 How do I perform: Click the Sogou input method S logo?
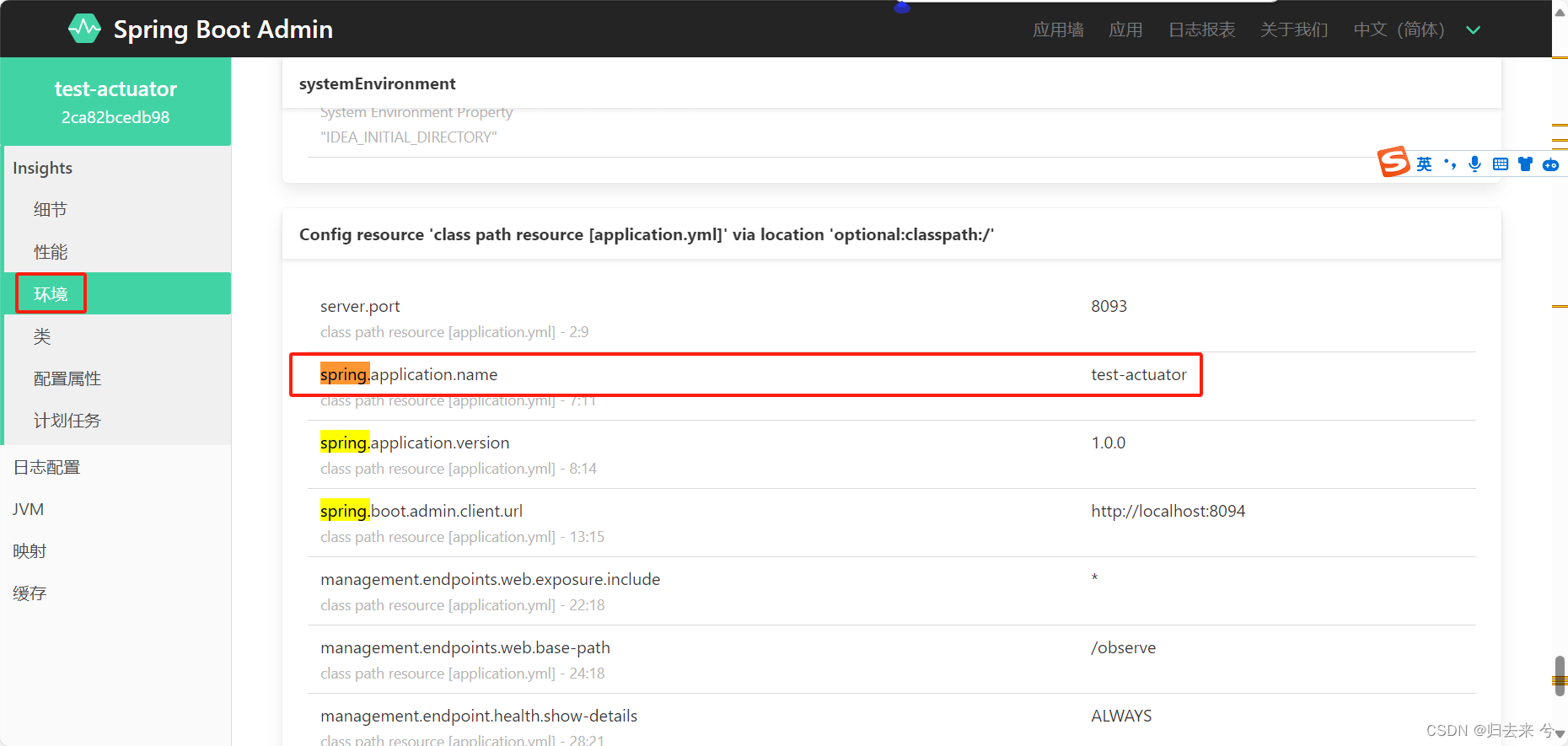point(1393,162)
